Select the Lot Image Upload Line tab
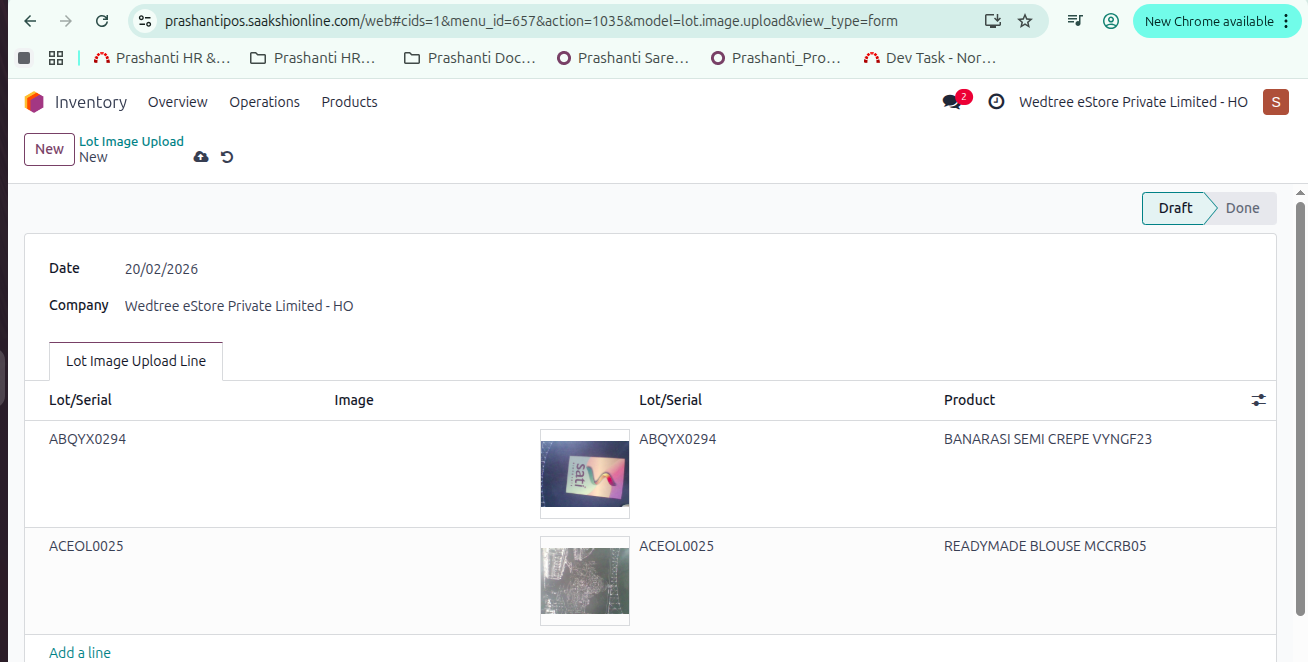The width and height of the screenshot is (1308, 662). tap(136, 361)
